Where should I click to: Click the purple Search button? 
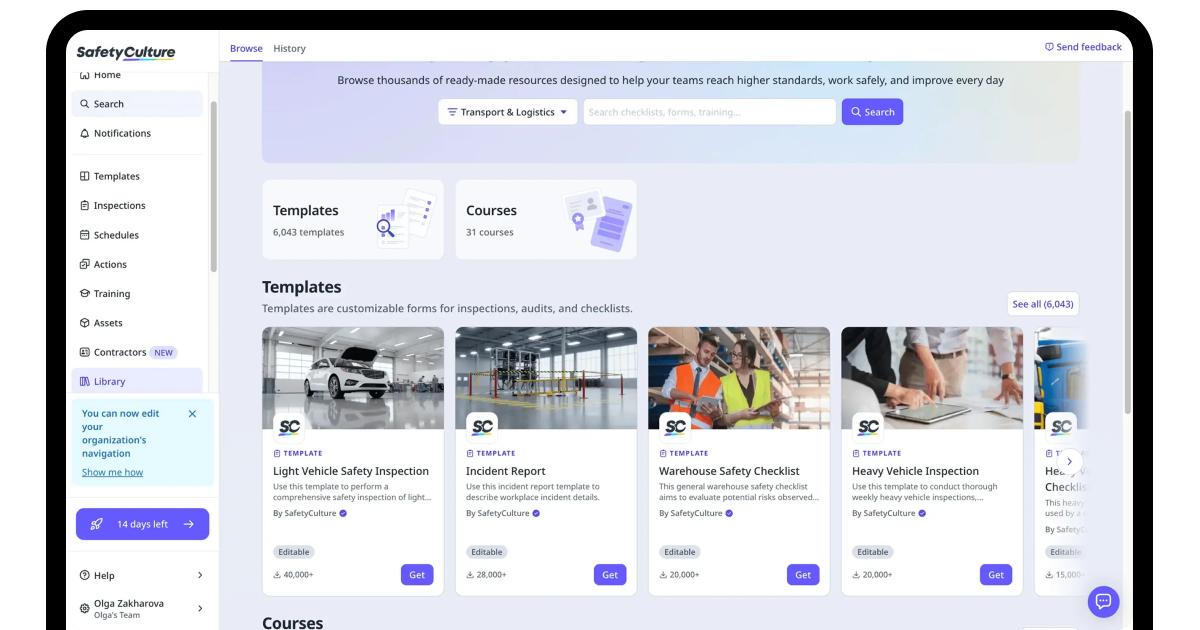(872, 112)
